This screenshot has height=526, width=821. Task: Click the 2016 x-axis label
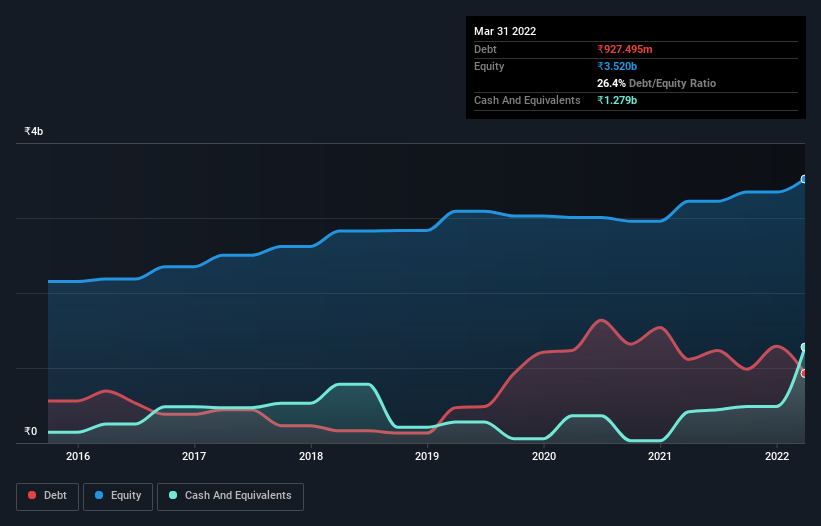pyautogui.click(x=78, y=456)
